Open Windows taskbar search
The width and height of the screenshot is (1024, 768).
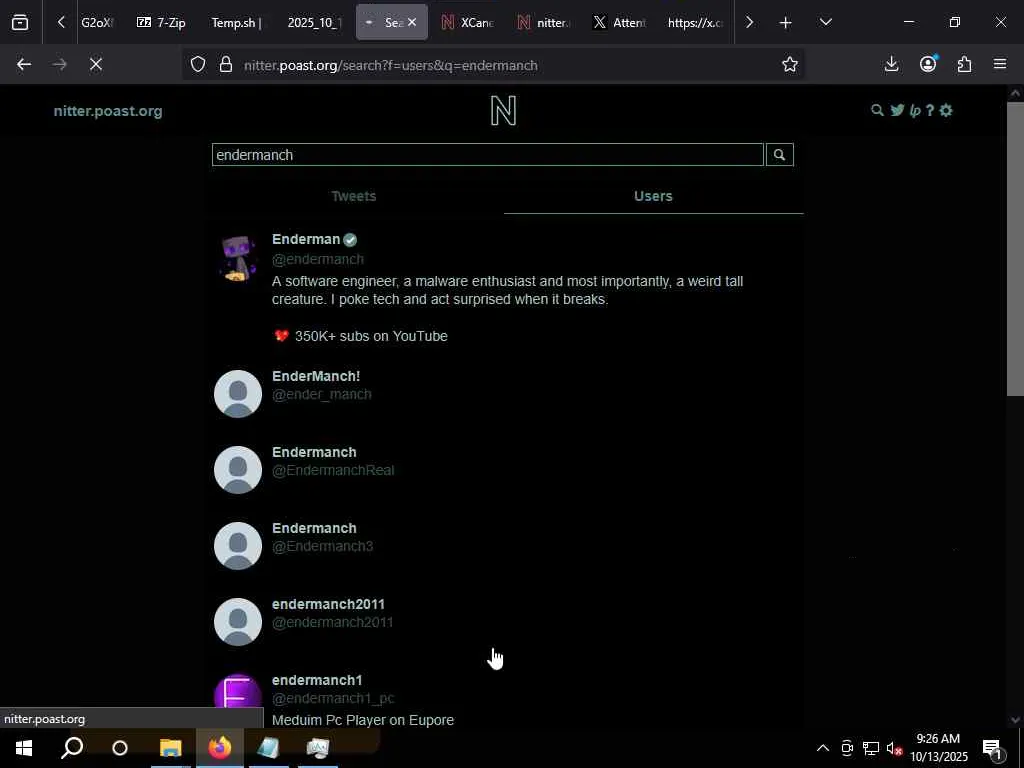click(x=72, y=747)
